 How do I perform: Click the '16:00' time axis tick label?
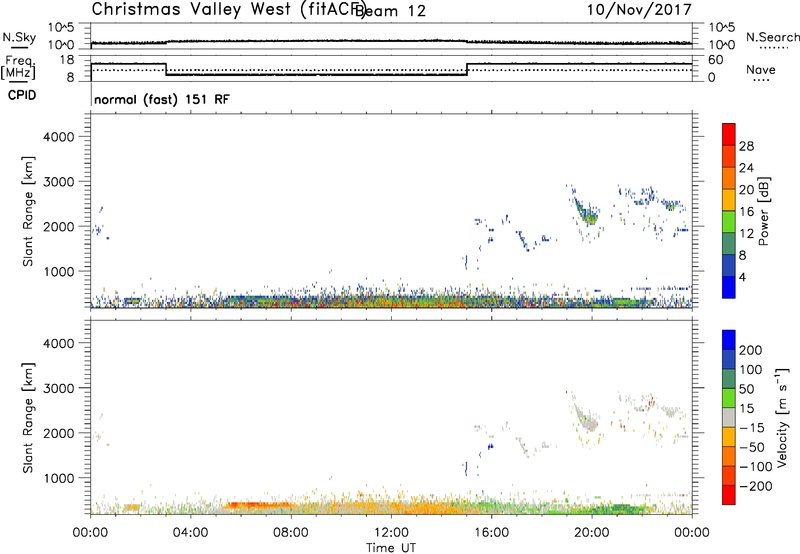pyautogui.click(x=491, y=532)
